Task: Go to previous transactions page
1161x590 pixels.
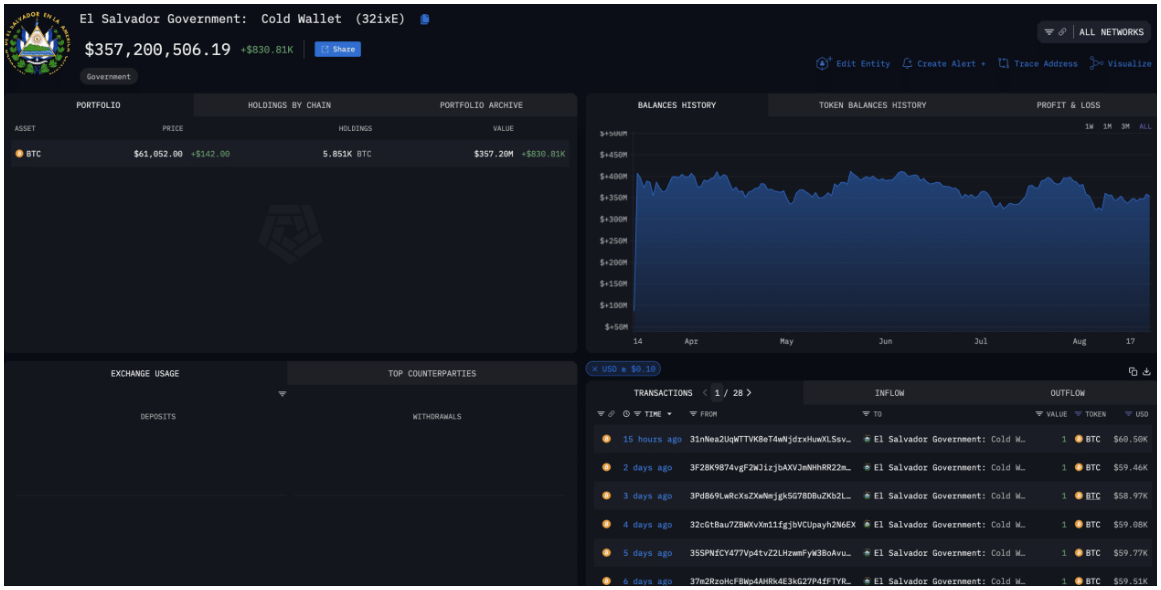Action: click(705, 393)
